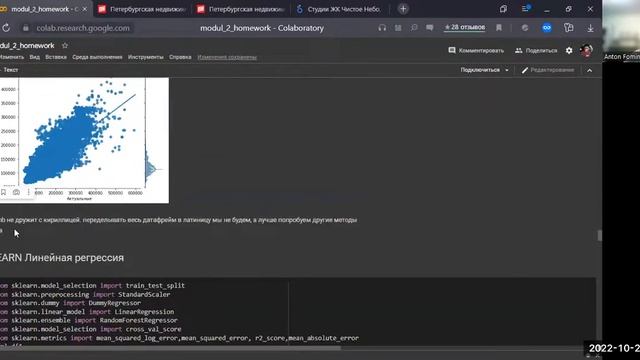Open the three-dot menu under the plot

point(29,192)
